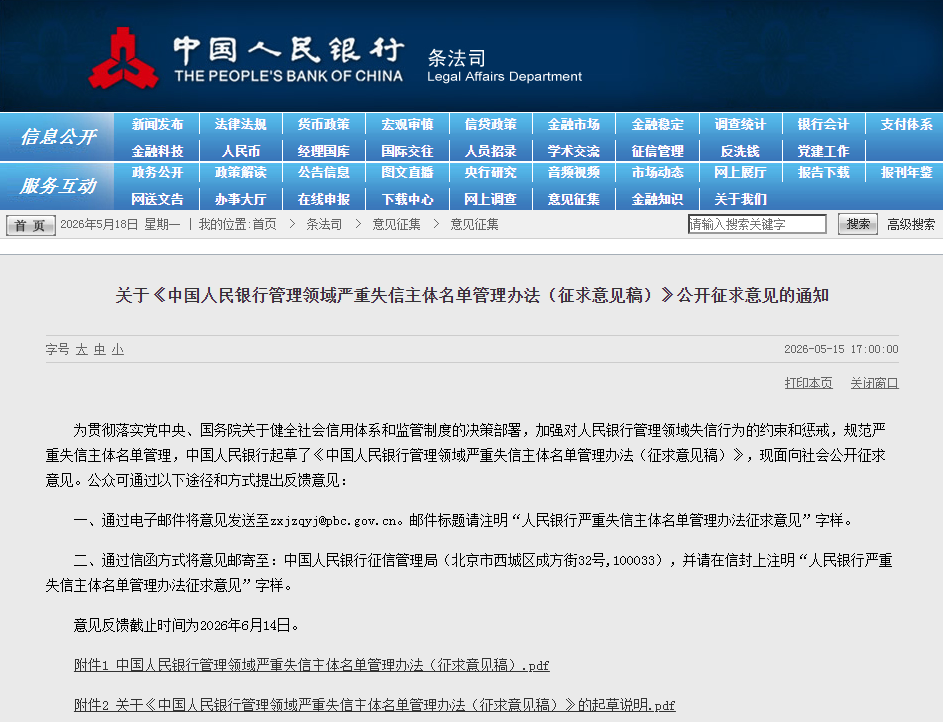Click the 搜索 search button
Viewport: 943px width, 722px height.
tap(858, 224)
